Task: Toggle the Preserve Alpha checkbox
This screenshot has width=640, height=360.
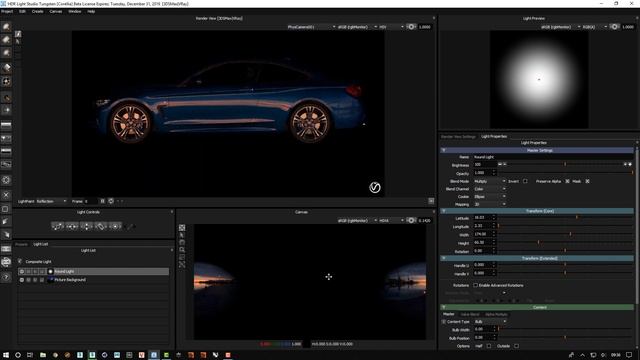Action: [x=567, y=181]
